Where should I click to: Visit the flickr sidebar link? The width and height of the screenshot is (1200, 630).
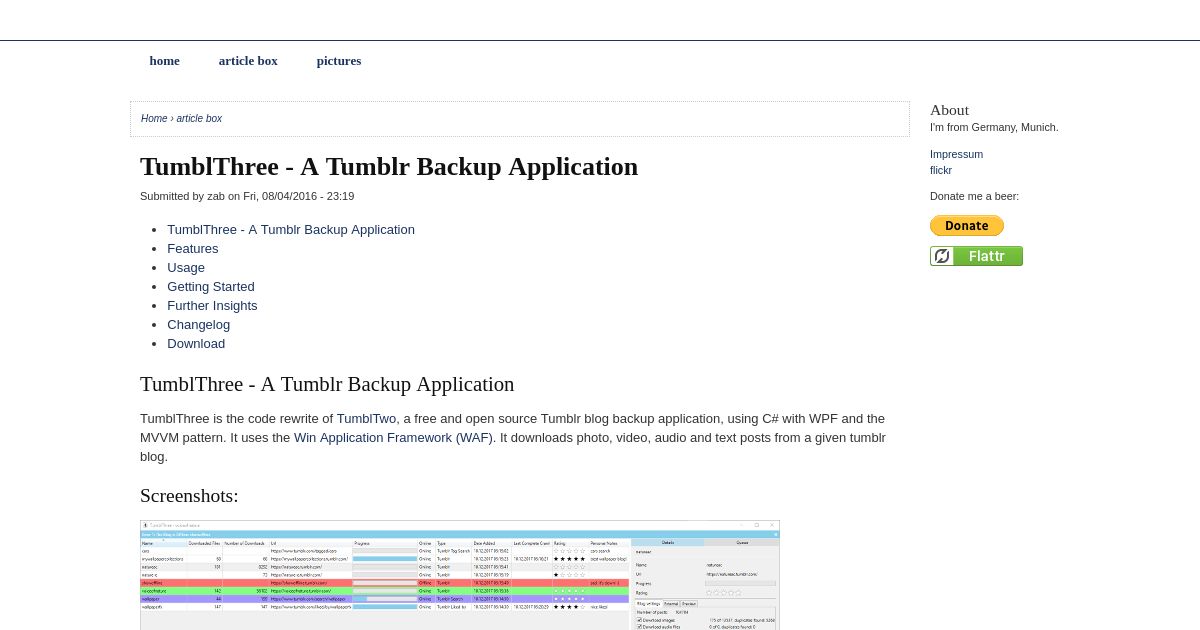(x=941, y=170)
